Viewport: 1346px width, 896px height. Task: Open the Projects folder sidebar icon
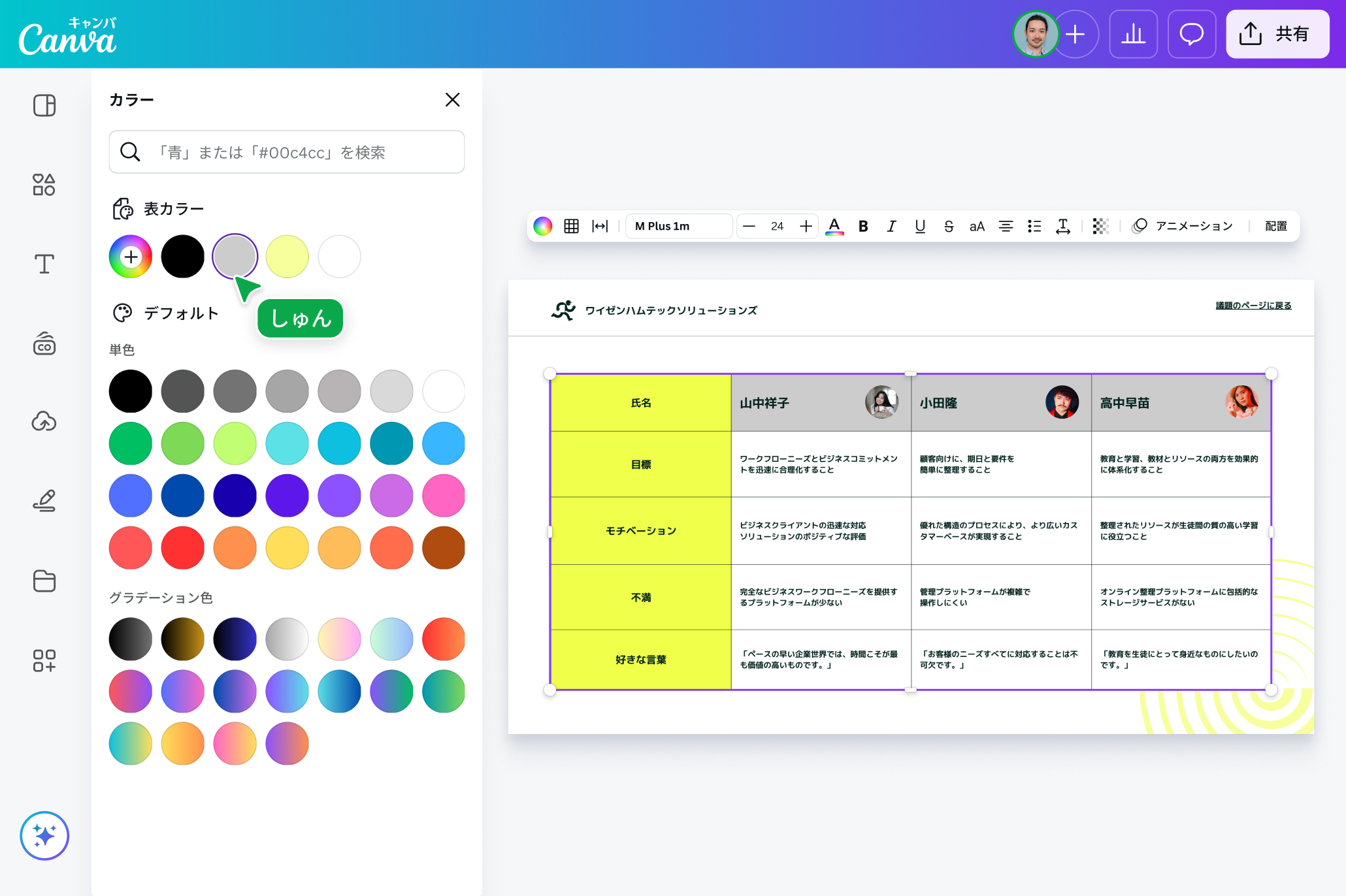pos(44,581)
